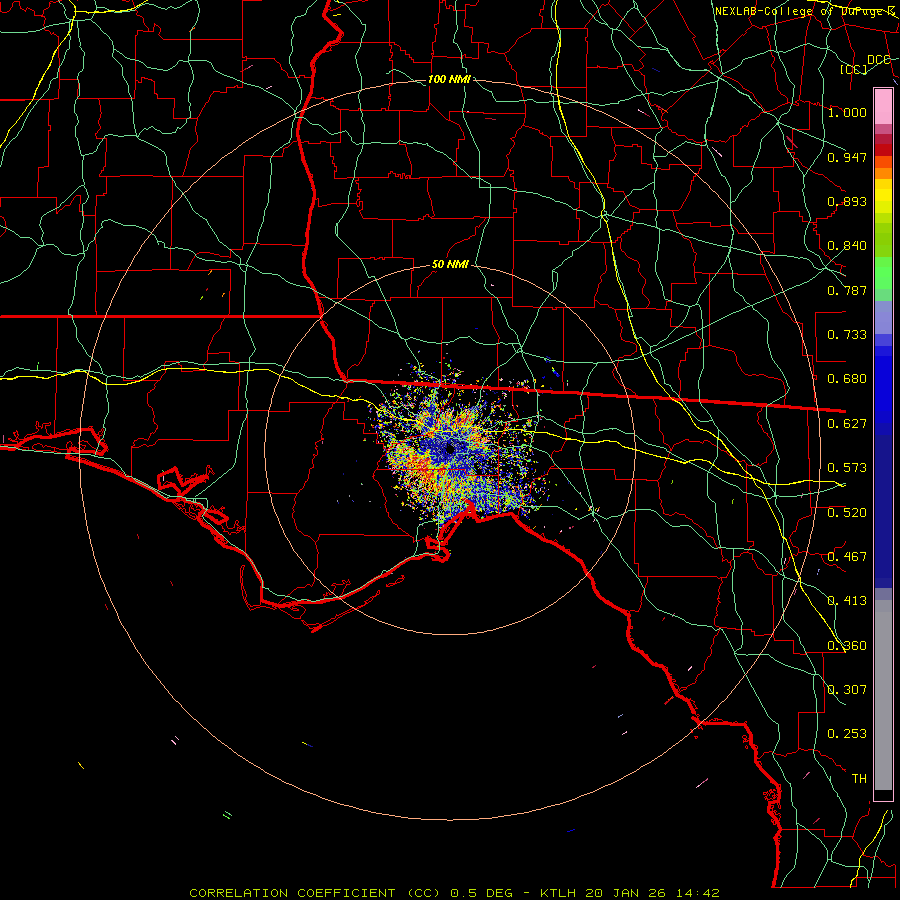Pick the lavender swatch near 0.733
This screenshot has width=900, height=900.
click(883, 317)
